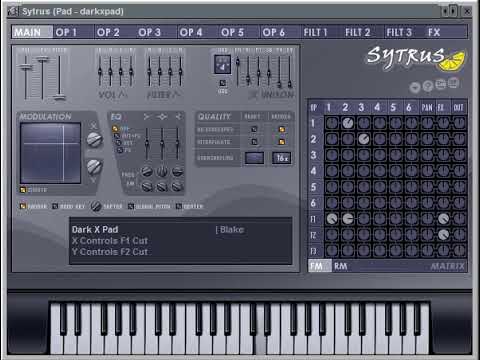
Task: Select the EQ FX radio option
Action: [x=120, y=150]
